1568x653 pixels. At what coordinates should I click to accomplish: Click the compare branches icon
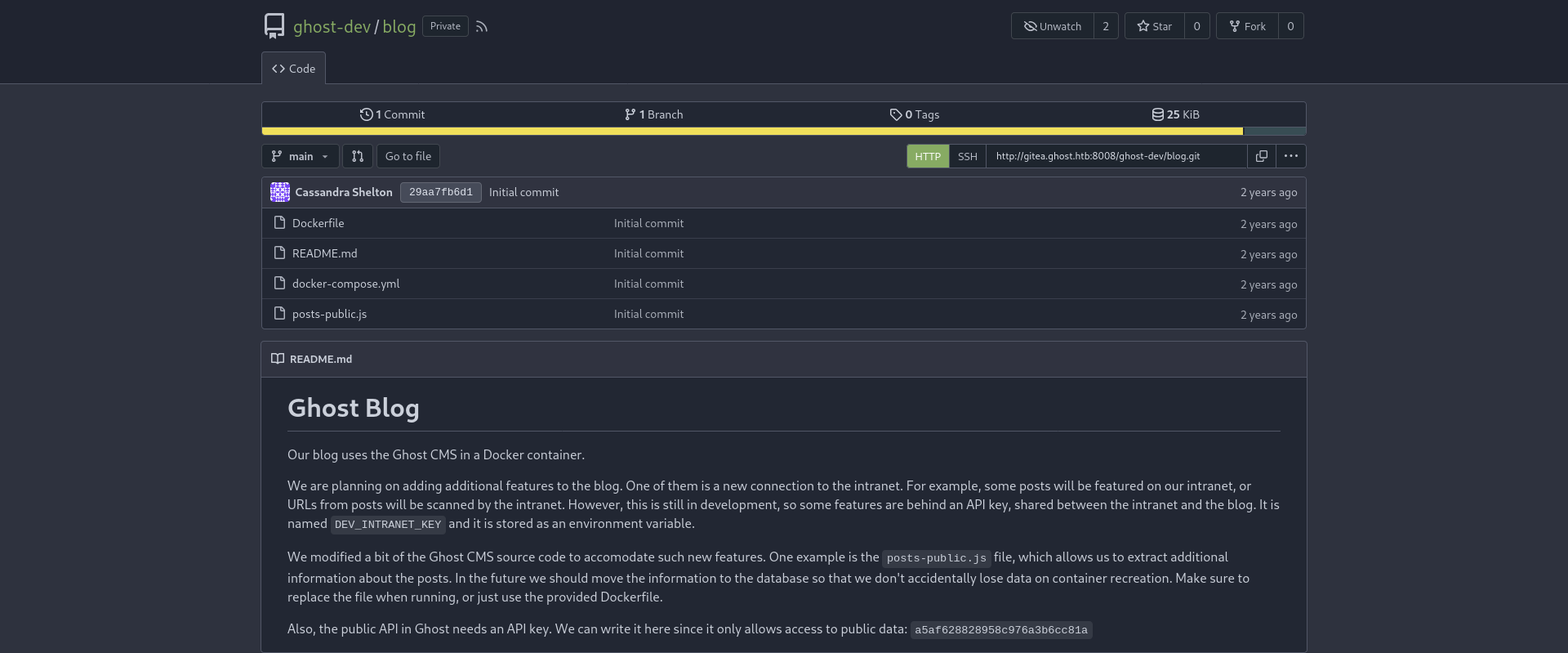(358, 156)
